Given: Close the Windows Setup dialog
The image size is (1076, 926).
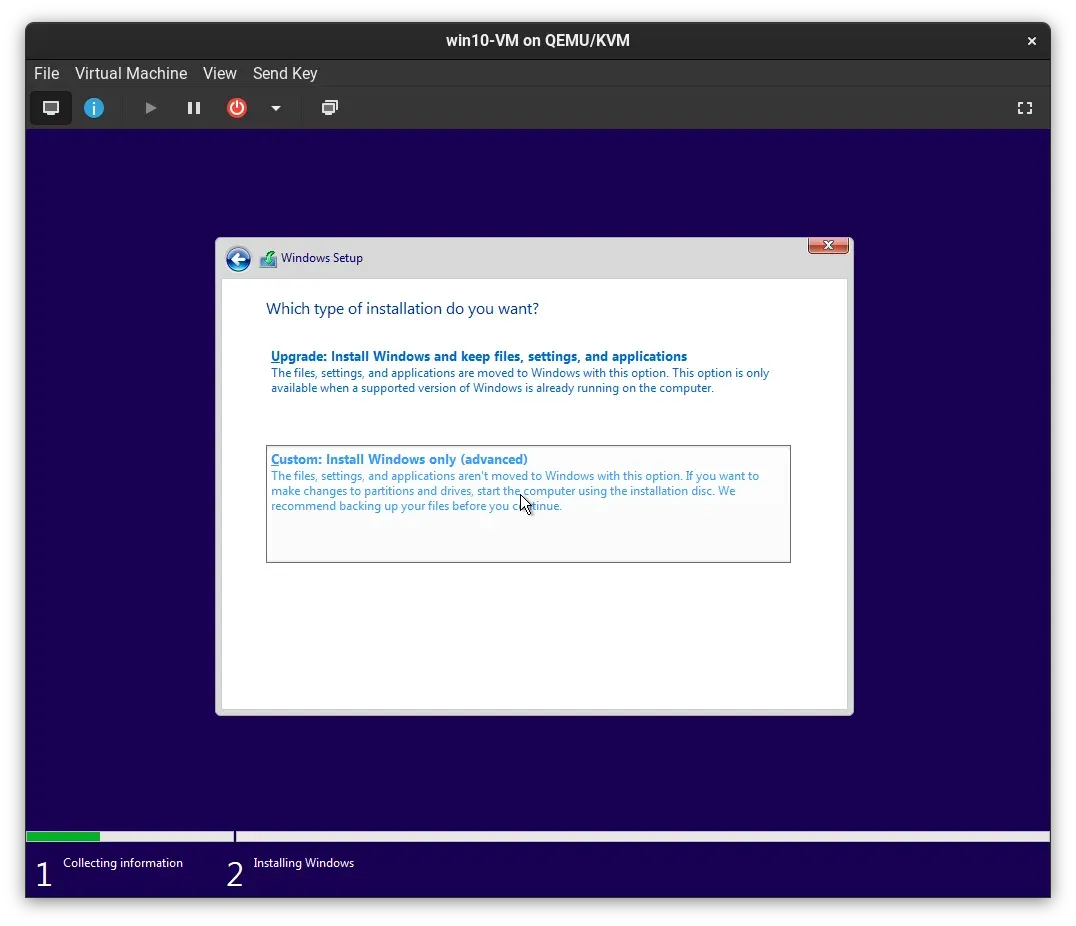Looking at the screenshot, I should [828, 245].
